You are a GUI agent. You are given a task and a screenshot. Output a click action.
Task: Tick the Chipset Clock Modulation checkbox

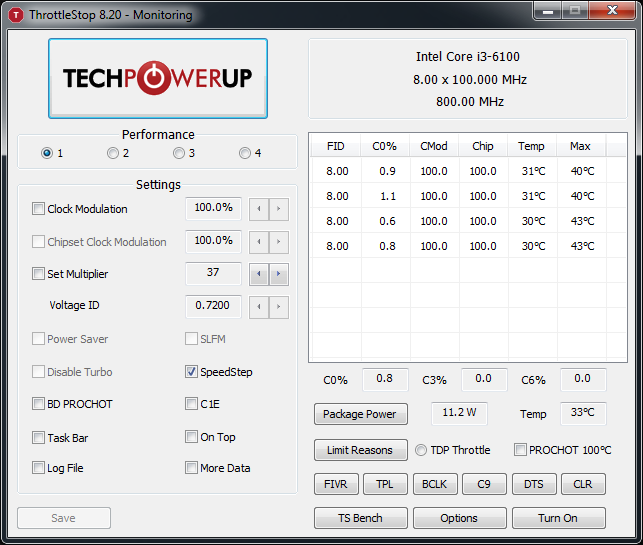[38, 242]
